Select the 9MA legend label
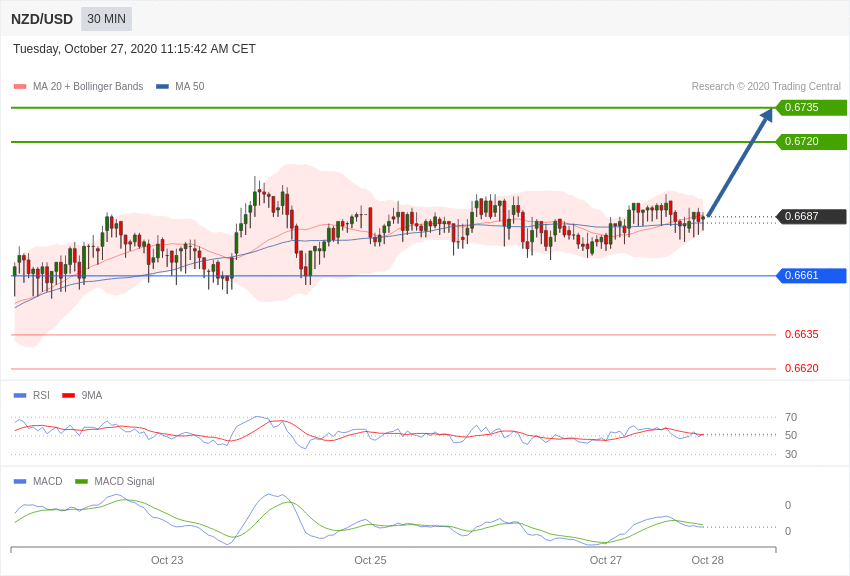The image size is (850, 576). coord(92,396)
